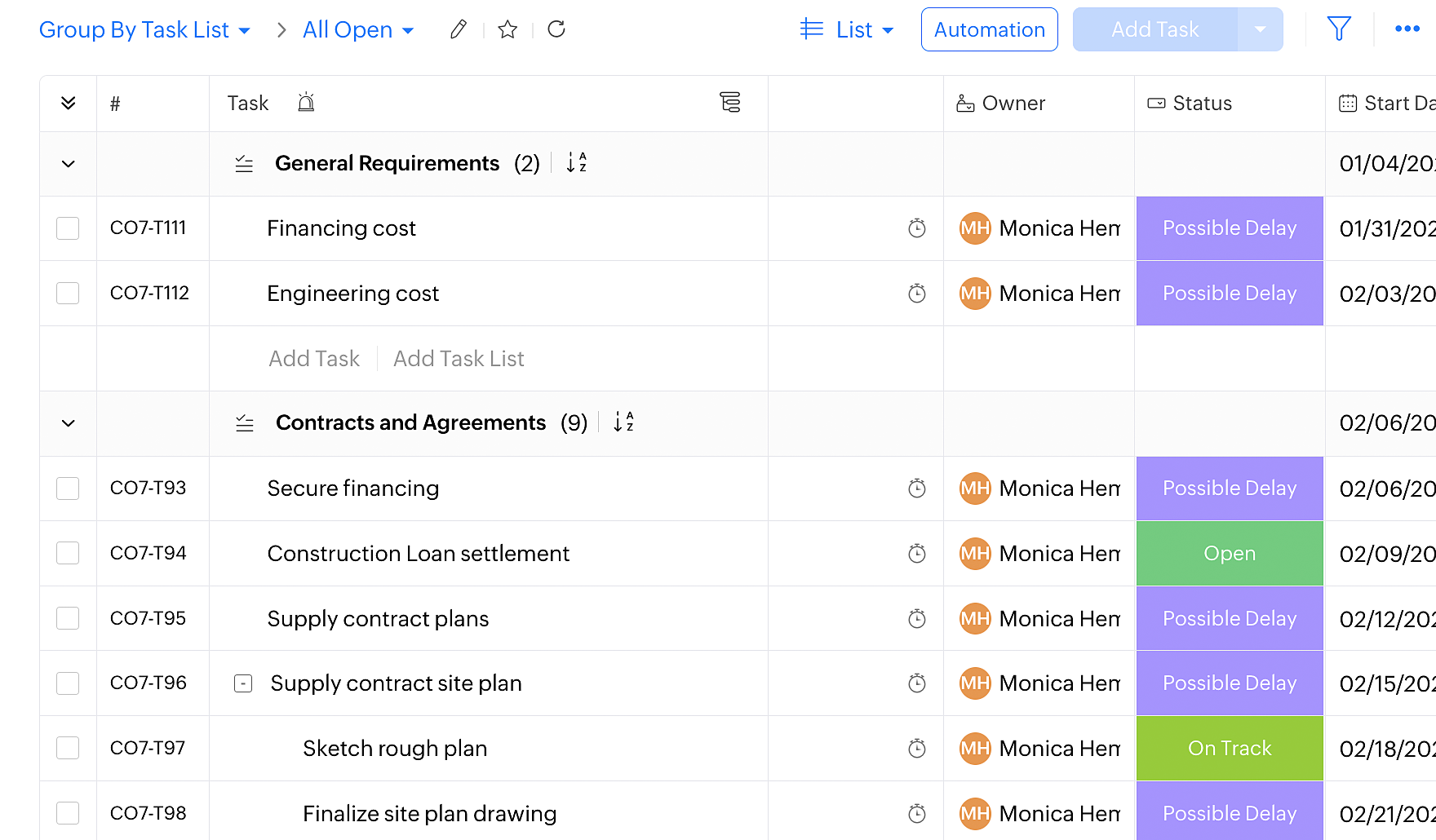This screenshot has width=1436, height=840.
Task: Click the subtask hierarchy icon in Task header
Action: (x=730, y=103)
